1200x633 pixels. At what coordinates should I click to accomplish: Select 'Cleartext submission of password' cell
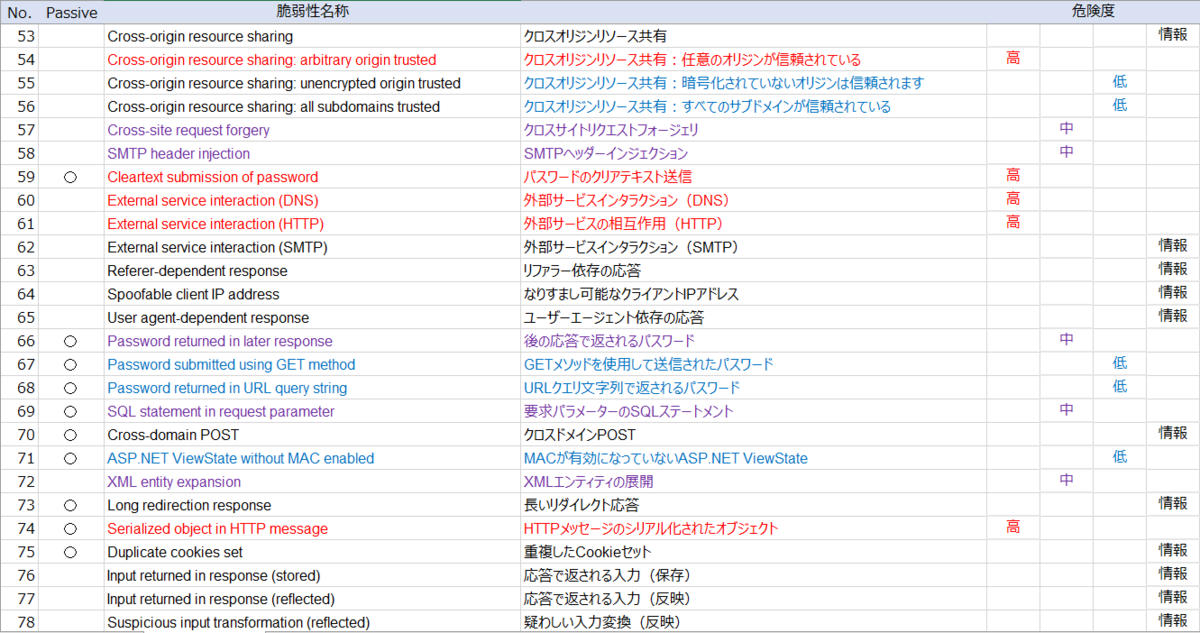tap(312, 177)
